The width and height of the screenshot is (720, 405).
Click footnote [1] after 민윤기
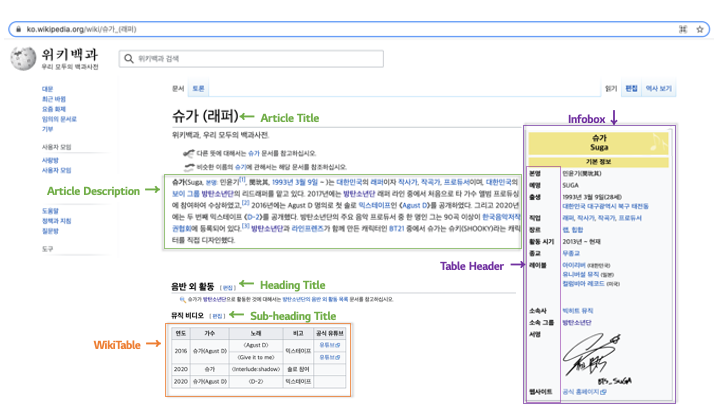(x=242, y=180)
